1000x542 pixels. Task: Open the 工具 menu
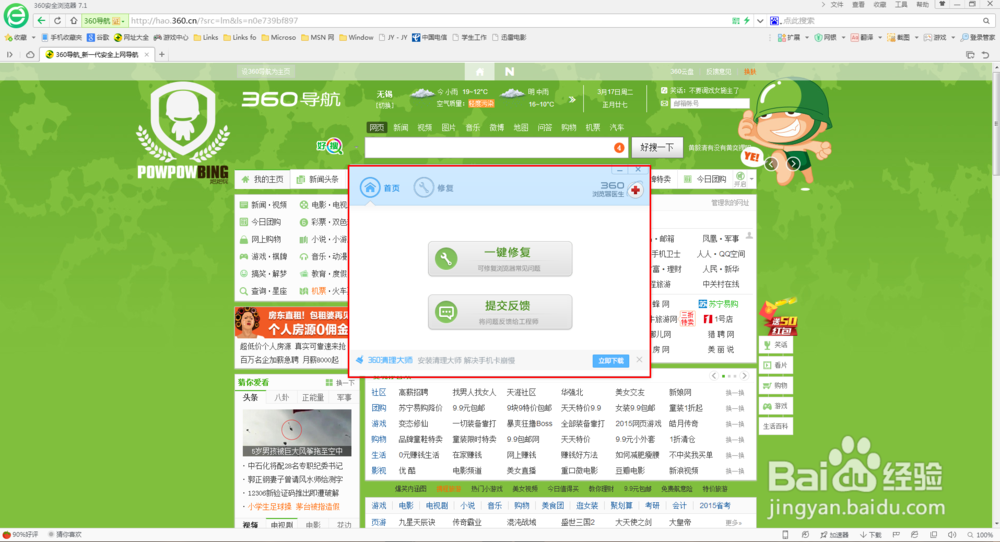pos(901,4)
